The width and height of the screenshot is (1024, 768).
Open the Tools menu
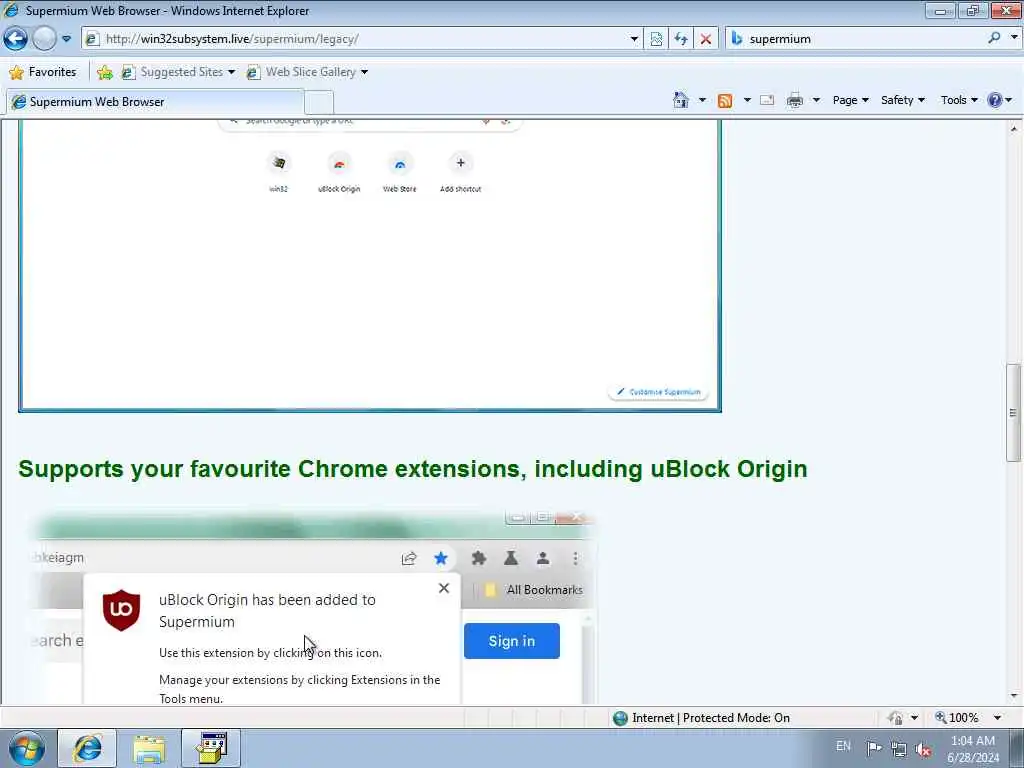coord(959,100)
